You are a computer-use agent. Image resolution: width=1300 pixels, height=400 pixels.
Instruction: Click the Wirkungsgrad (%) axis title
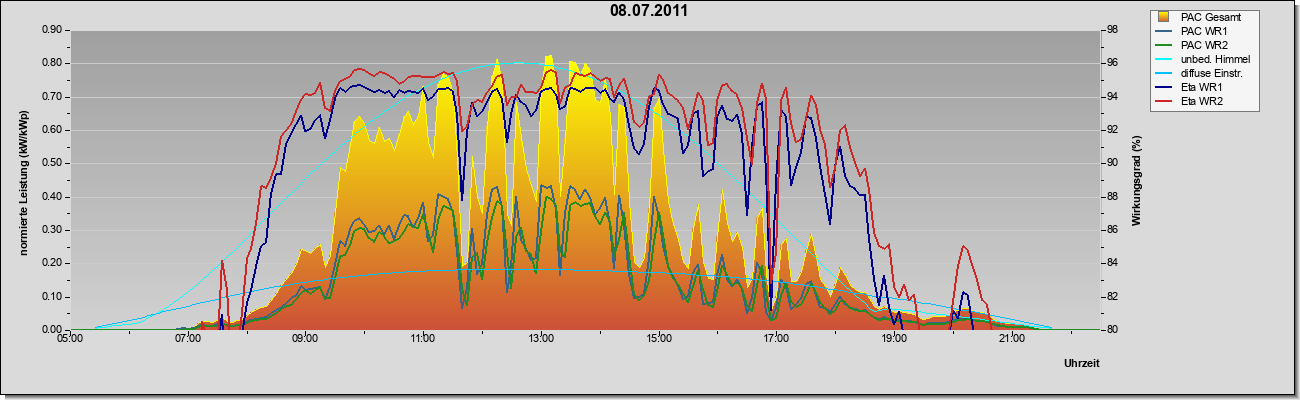click(x=1137, y=179)
